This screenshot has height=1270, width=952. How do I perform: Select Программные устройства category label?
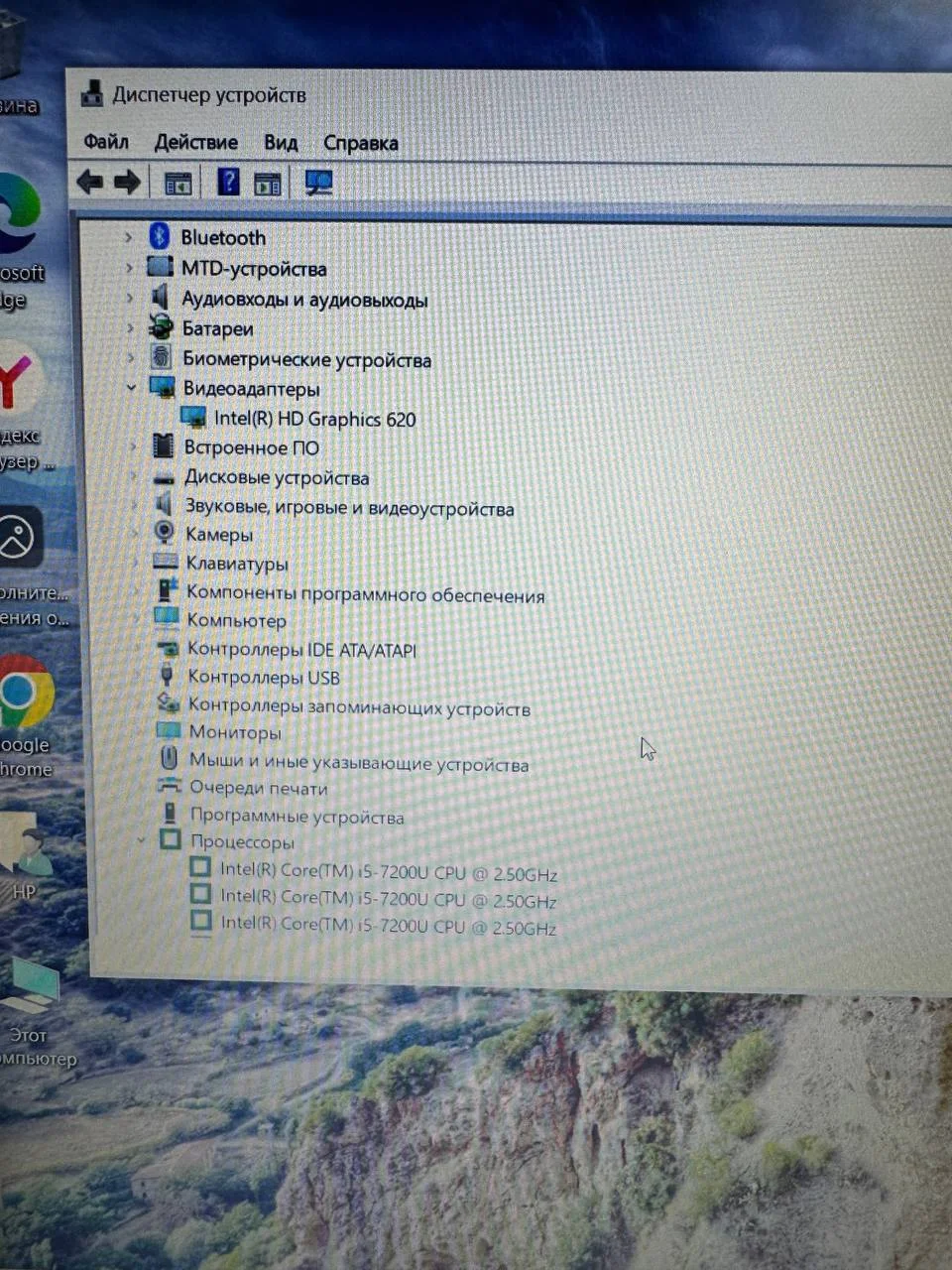coord(297,817)
